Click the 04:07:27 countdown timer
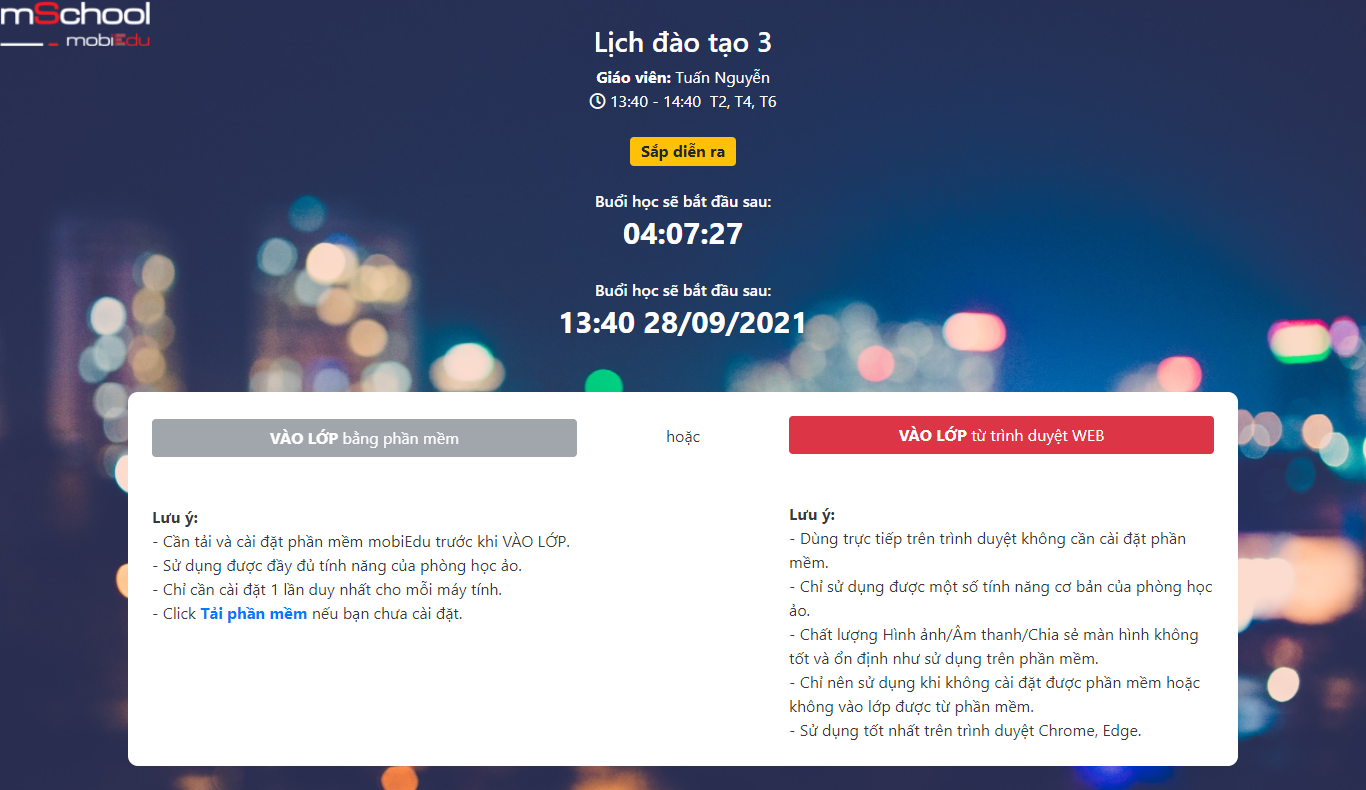The width and height of the screenshot is (1366, 790). [683, 234]
